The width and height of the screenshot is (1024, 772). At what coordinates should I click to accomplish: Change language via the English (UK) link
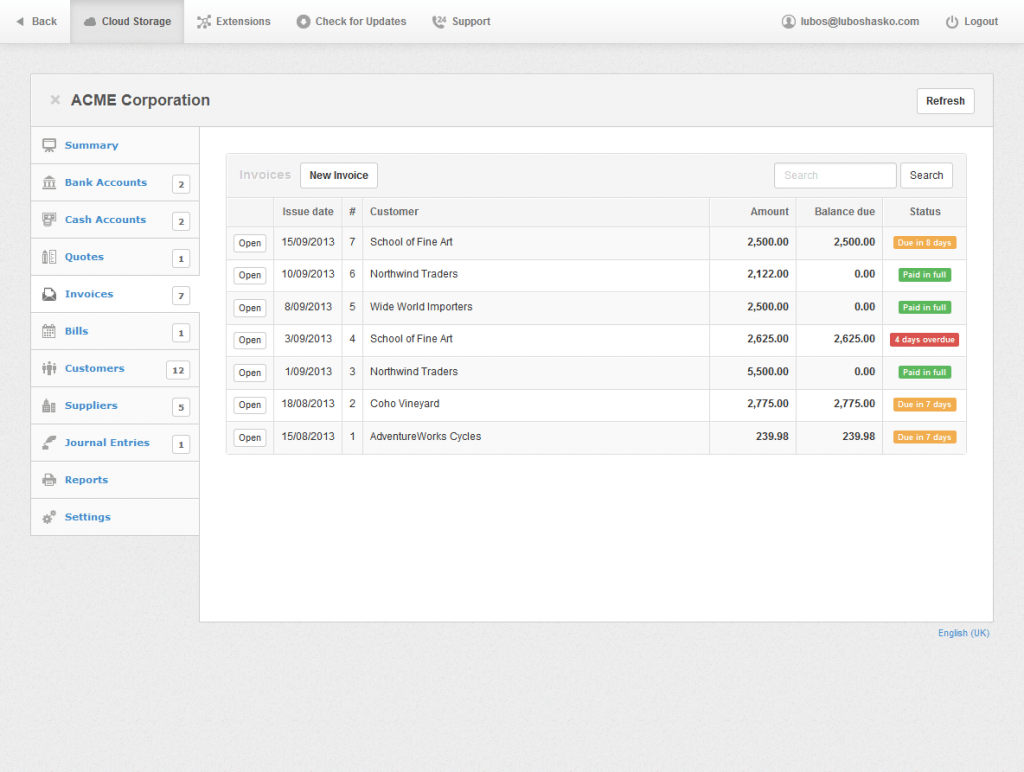[962, 632]
